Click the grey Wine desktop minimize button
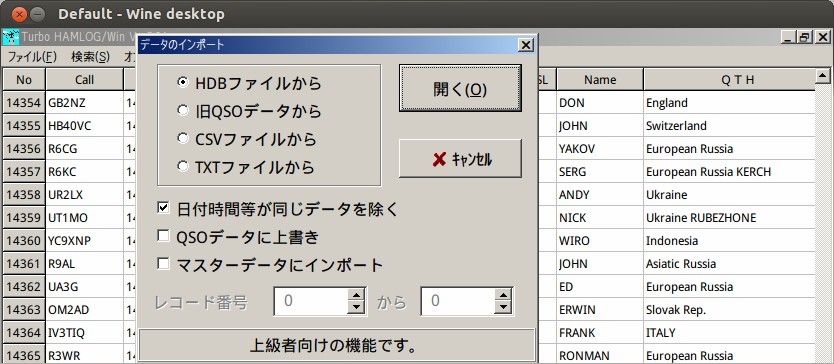Screen dimensions: 834x364 [37, 14]
